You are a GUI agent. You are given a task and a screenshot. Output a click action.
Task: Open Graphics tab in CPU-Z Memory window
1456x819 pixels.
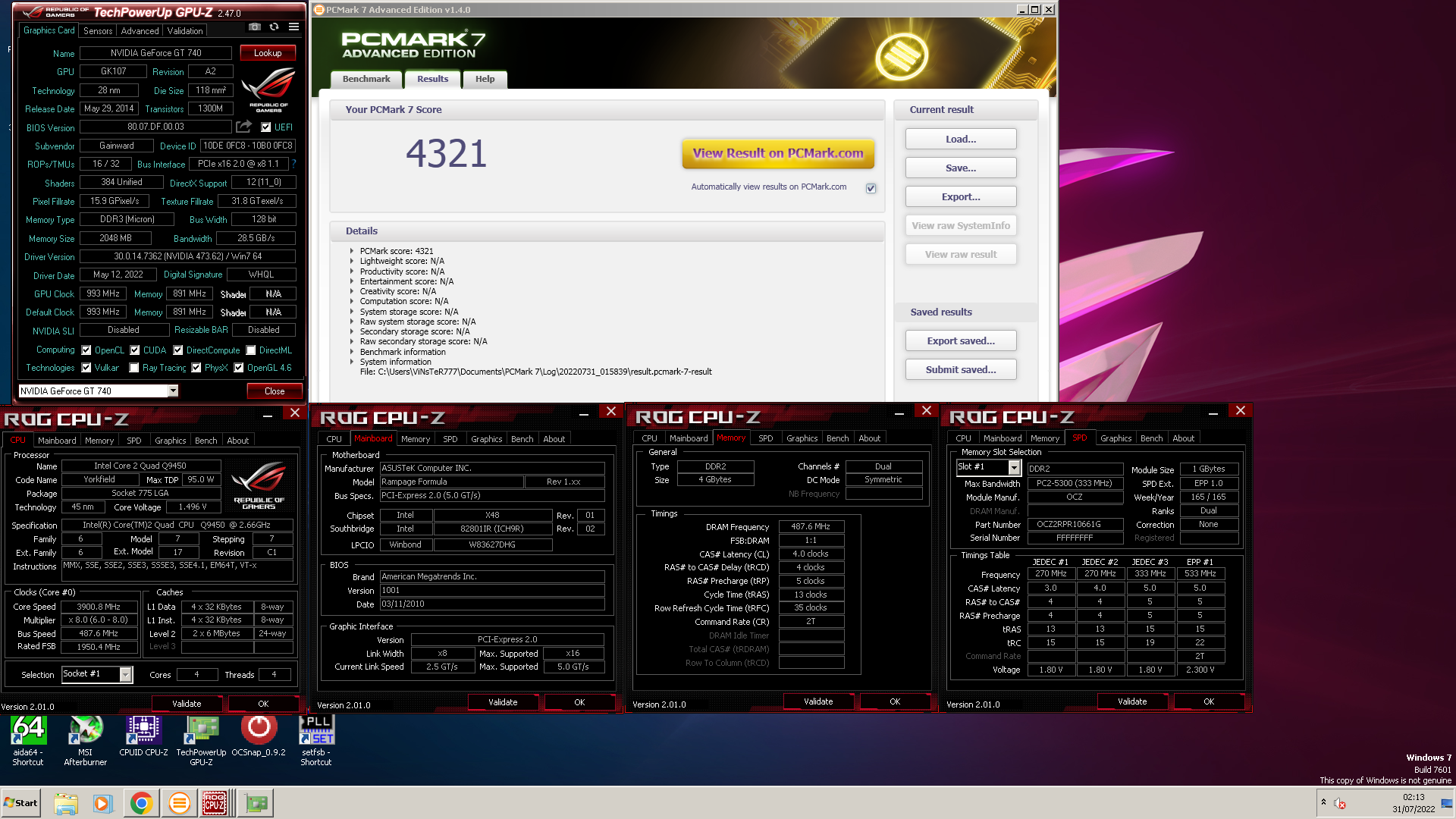pos(802,438)
